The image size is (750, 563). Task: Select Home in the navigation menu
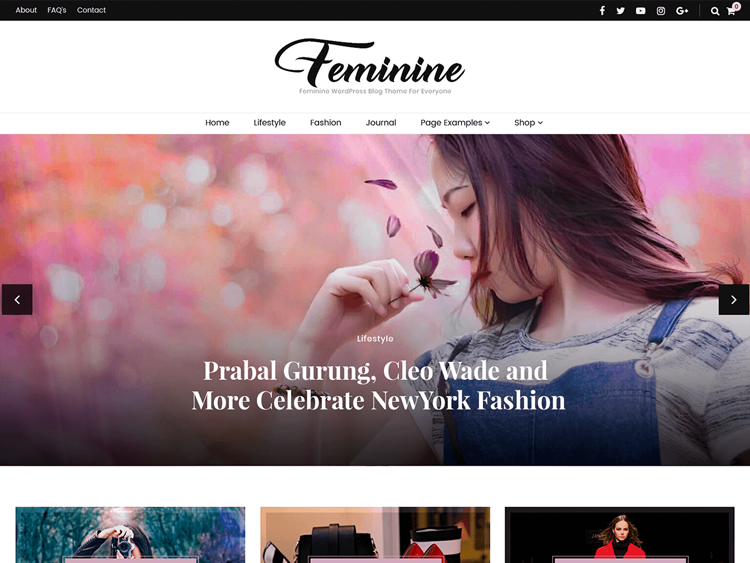217,122
